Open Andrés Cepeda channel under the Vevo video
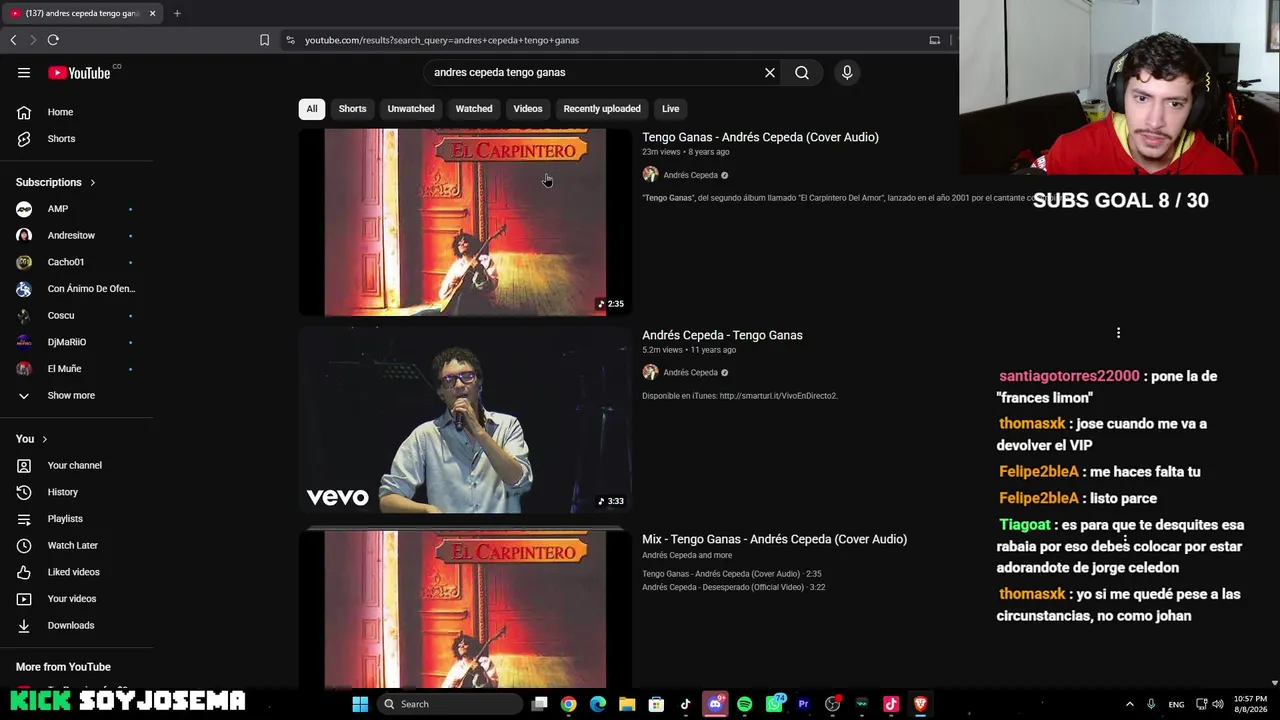The width and height of the screenshot is (1280, 720). (690, 373)
